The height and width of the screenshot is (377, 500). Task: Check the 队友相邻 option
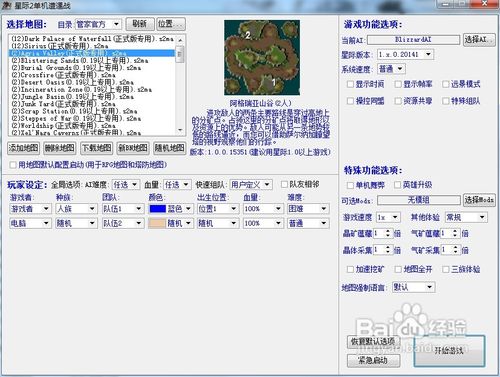(284, 184)
